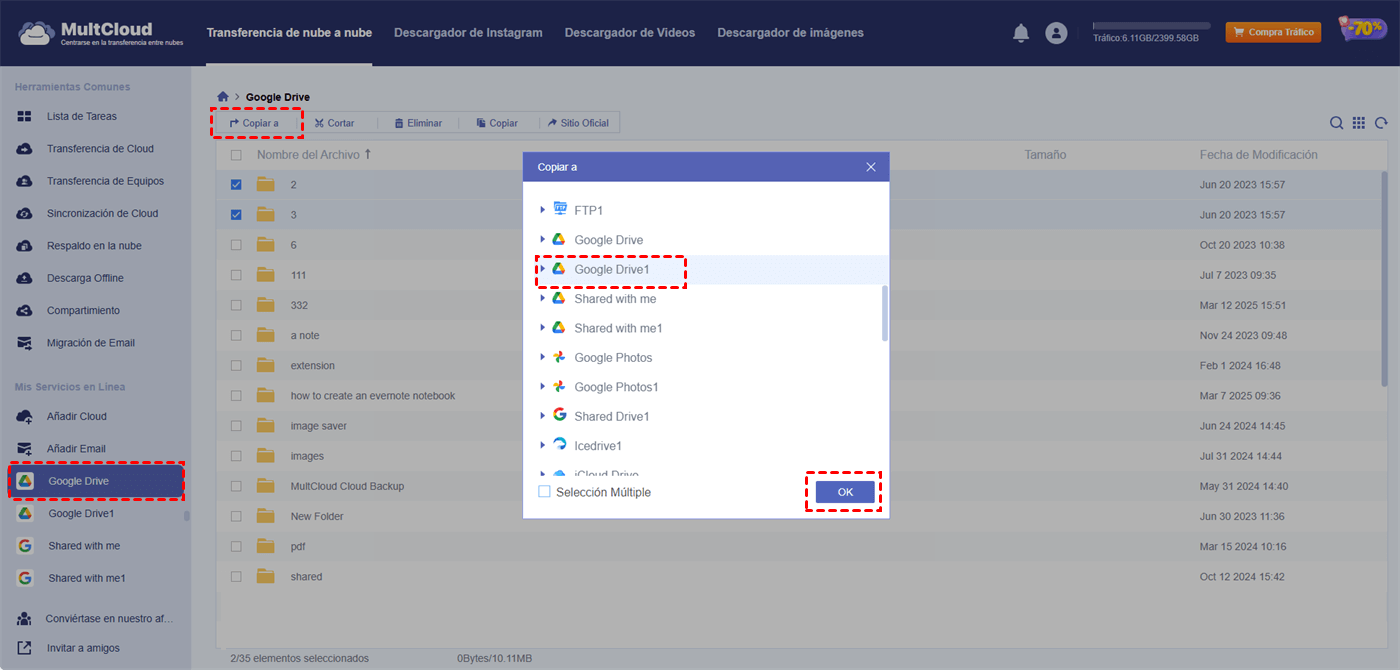1400x670 pixels.
Task: Check the folder 332 checkbox
Action: pyautogui.click(x=236, y=305)
